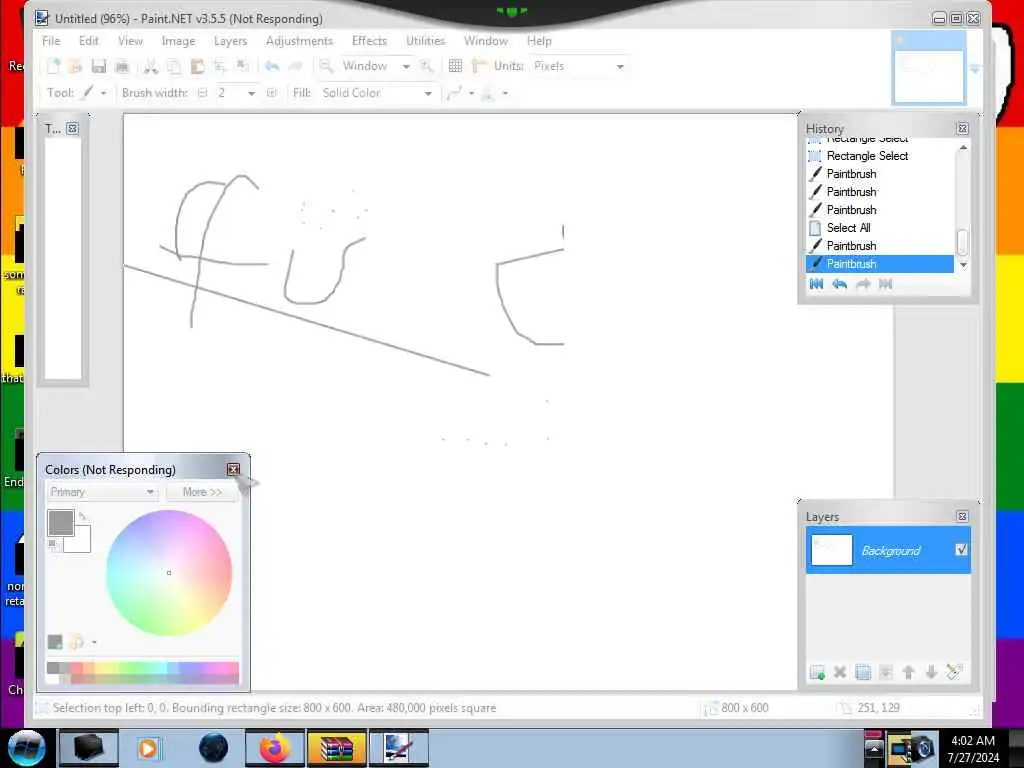Click the New image toolbar icon

click(54, 66)
